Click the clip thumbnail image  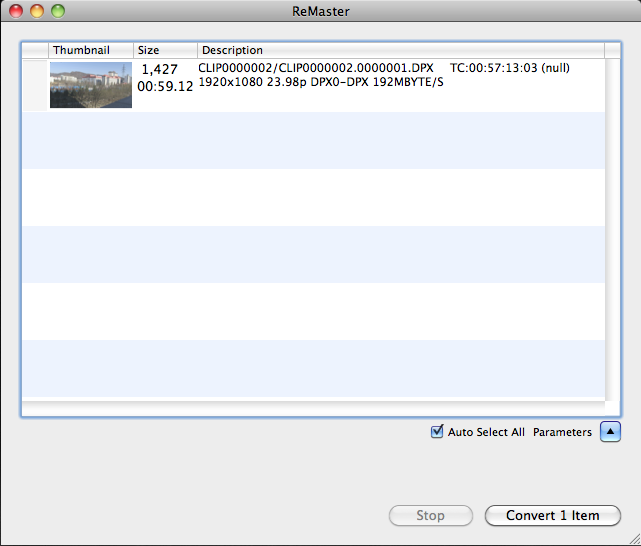pos(90,85)
